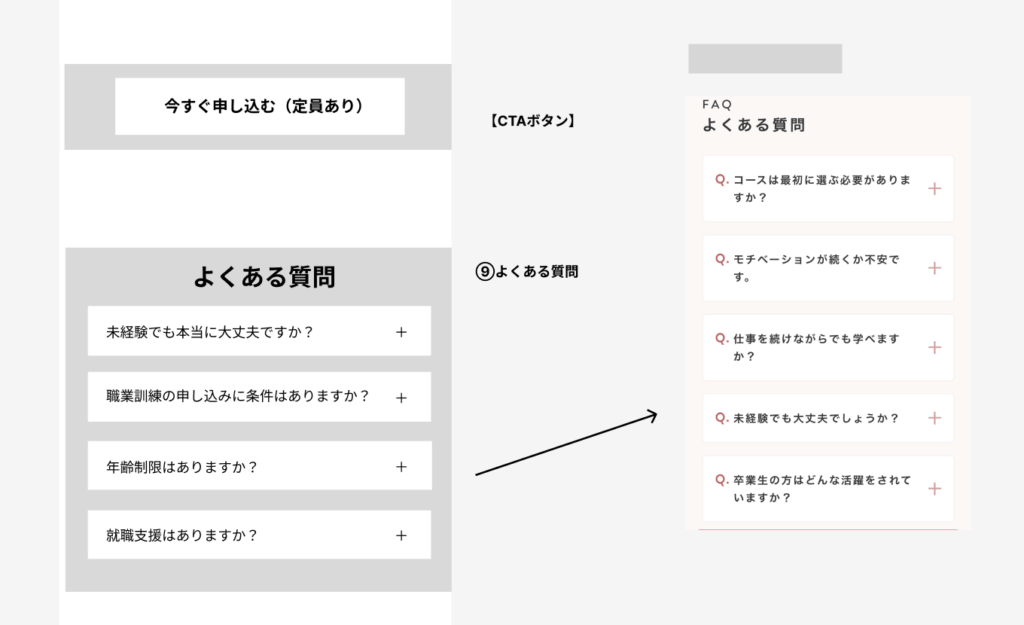
Task: Click plus icon for モチベーションが続くか不安です
Action: [x=934, y=268]
